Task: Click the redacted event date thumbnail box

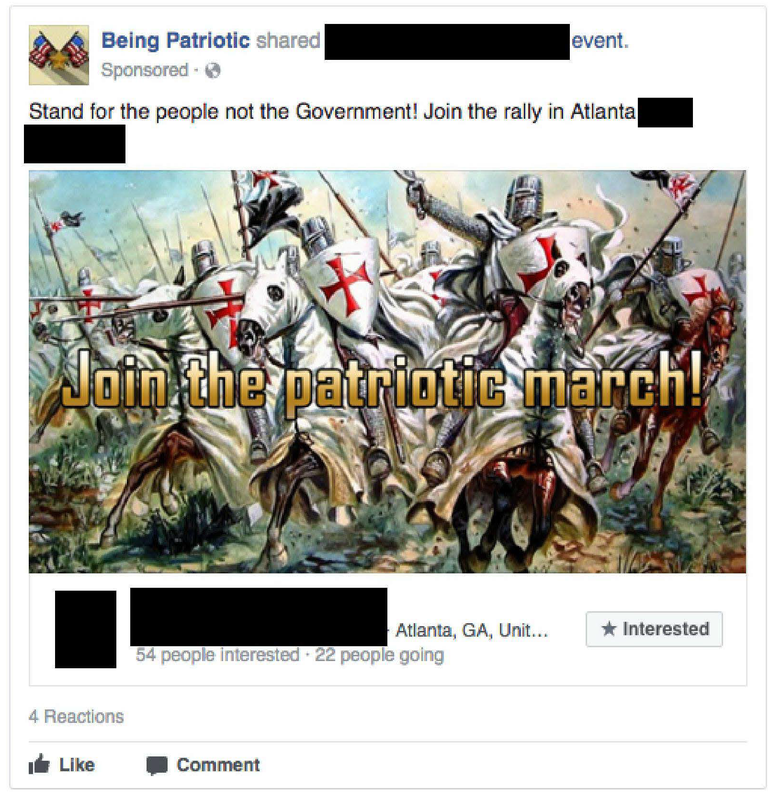Action: [85, 629]
